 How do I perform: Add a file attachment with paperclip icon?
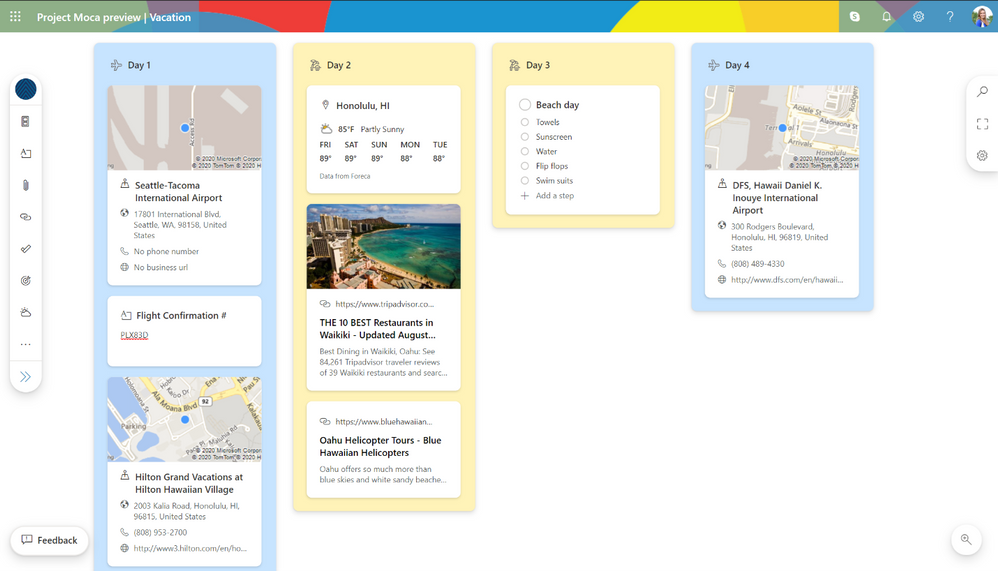[25, 185]
